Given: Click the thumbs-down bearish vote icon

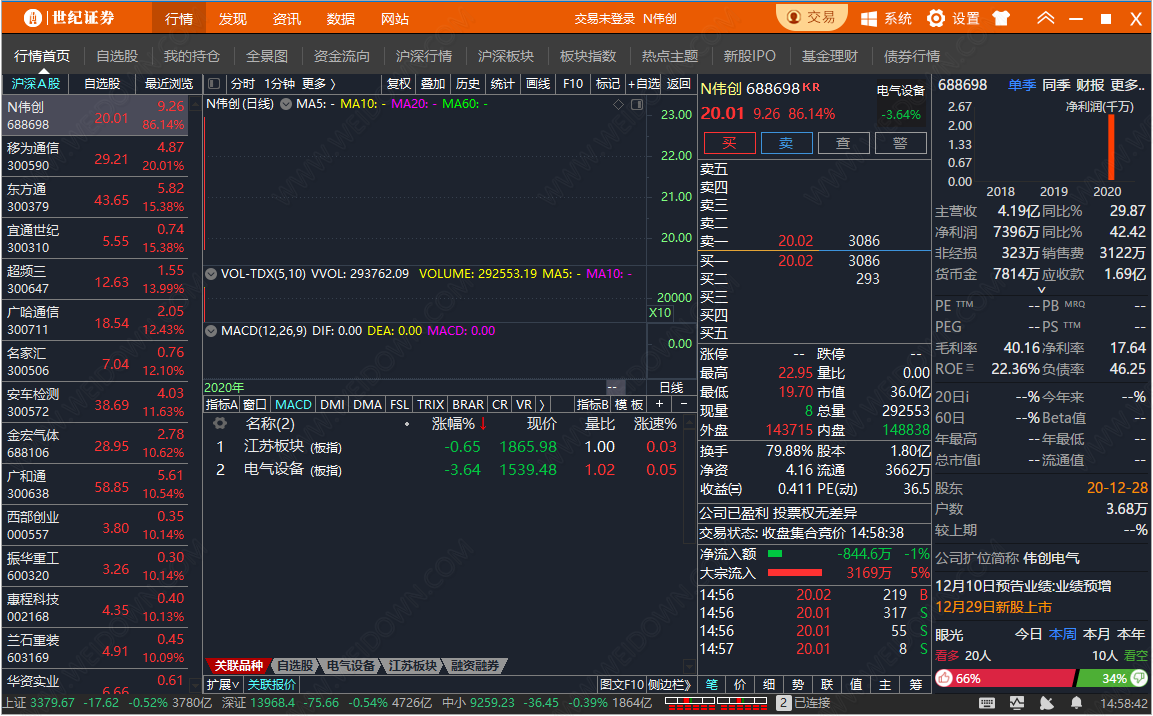Looking at the screenshot, I should [1139, 678].
